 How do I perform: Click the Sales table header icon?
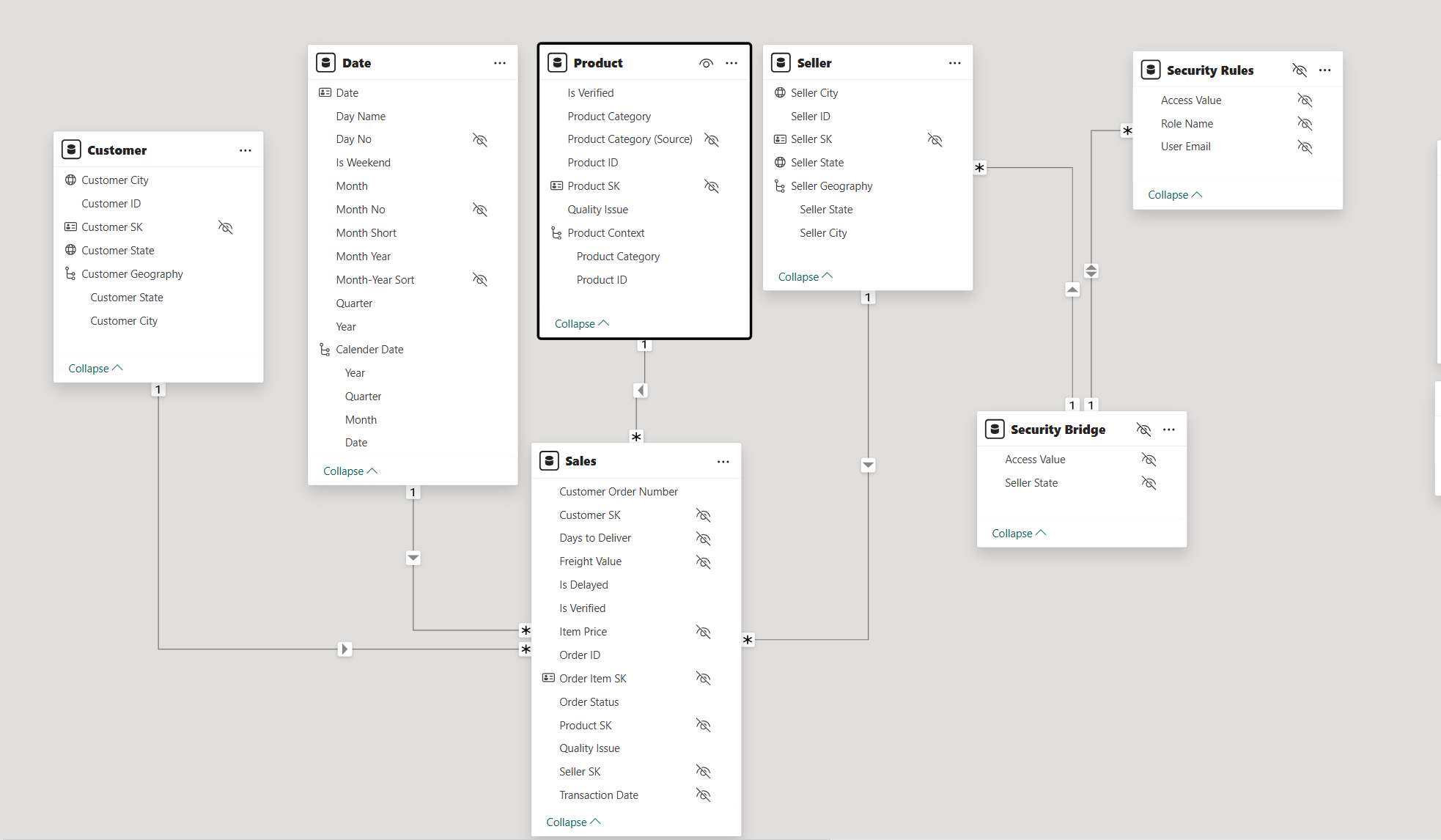click(x=549, y=461)
